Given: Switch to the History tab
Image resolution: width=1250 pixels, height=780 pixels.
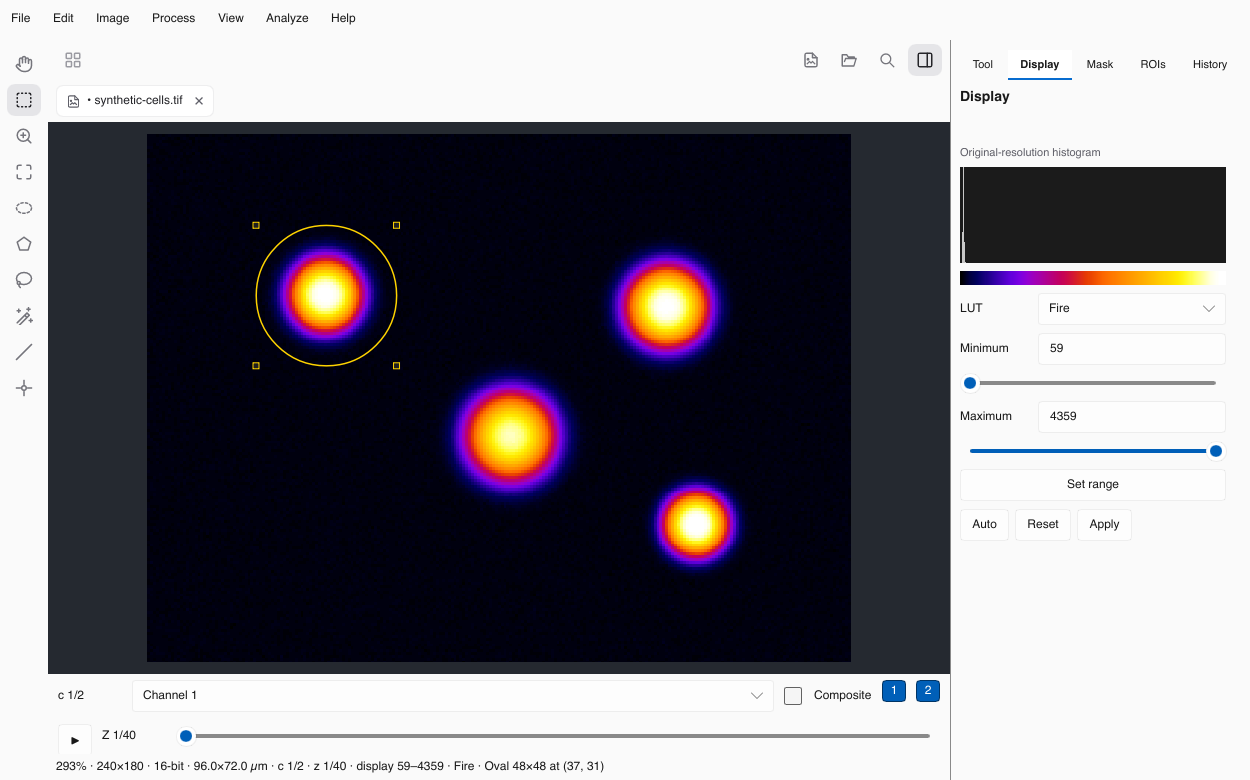Looking at the screenshot, I should pos(1210,64).
